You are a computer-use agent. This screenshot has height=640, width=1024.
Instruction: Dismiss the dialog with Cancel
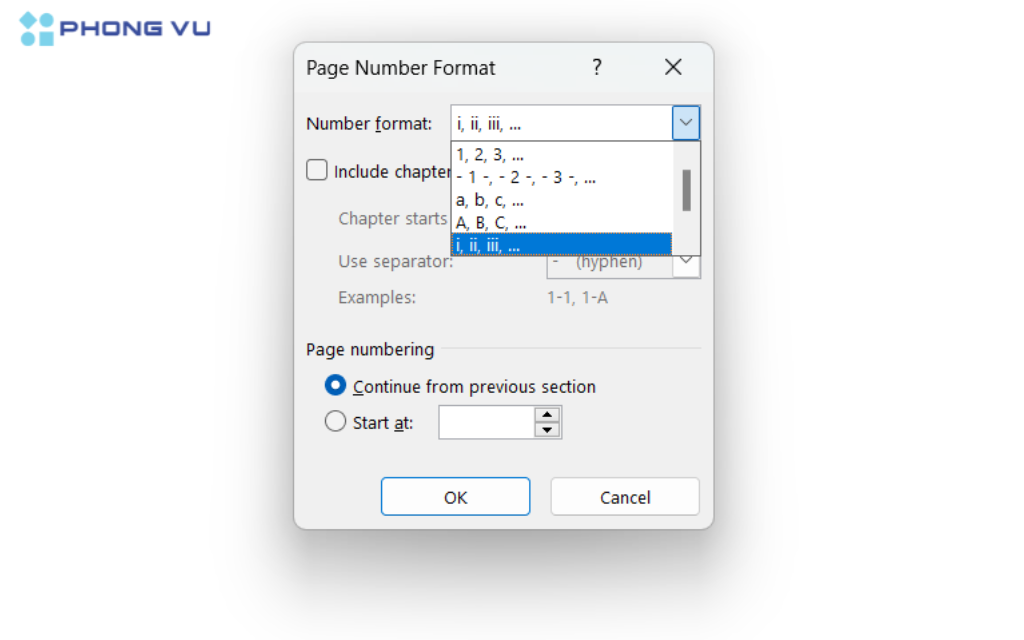(624, 496)
